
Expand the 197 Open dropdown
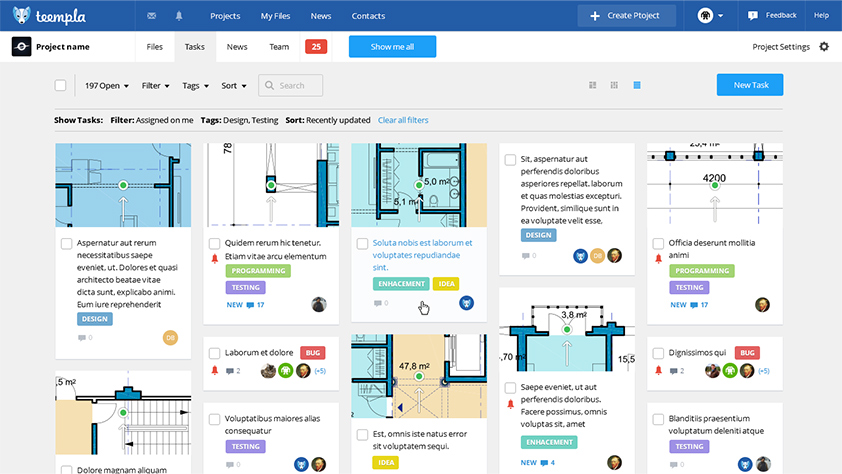point(106,86)
